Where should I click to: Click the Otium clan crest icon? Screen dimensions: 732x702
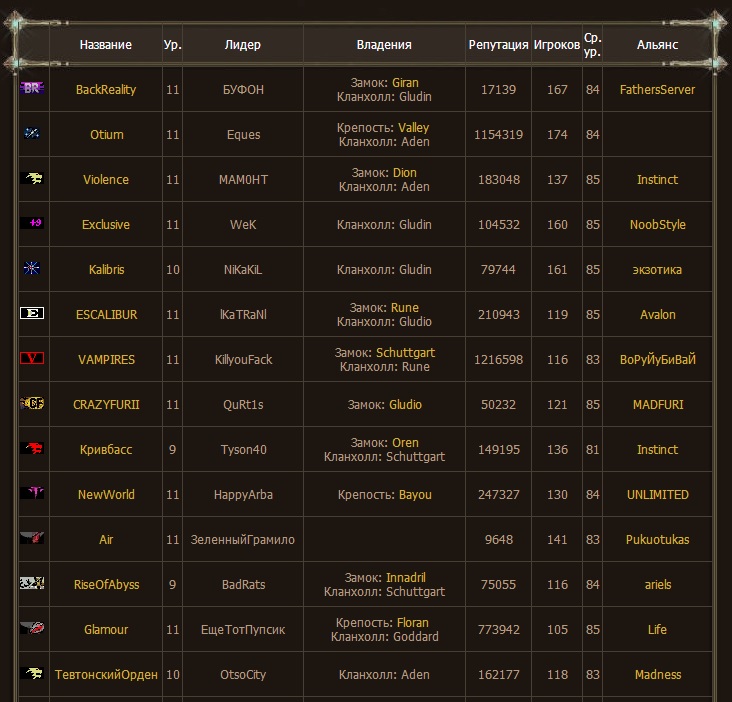(32, 133)
